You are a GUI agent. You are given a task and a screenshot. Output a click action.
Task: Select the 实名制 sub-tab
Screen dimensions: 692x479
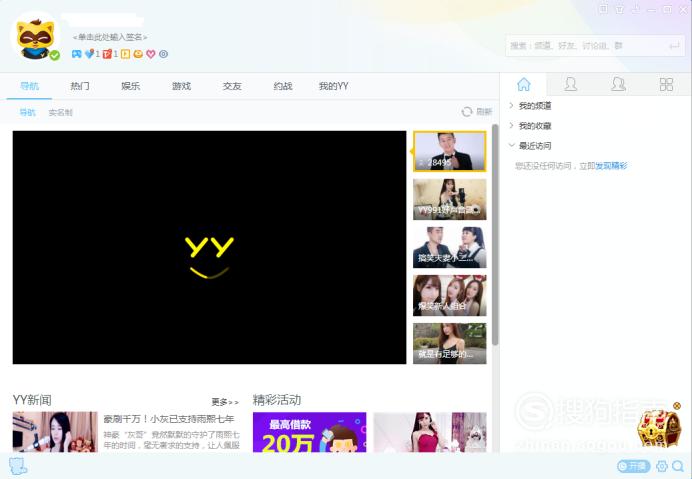(60, 113)
